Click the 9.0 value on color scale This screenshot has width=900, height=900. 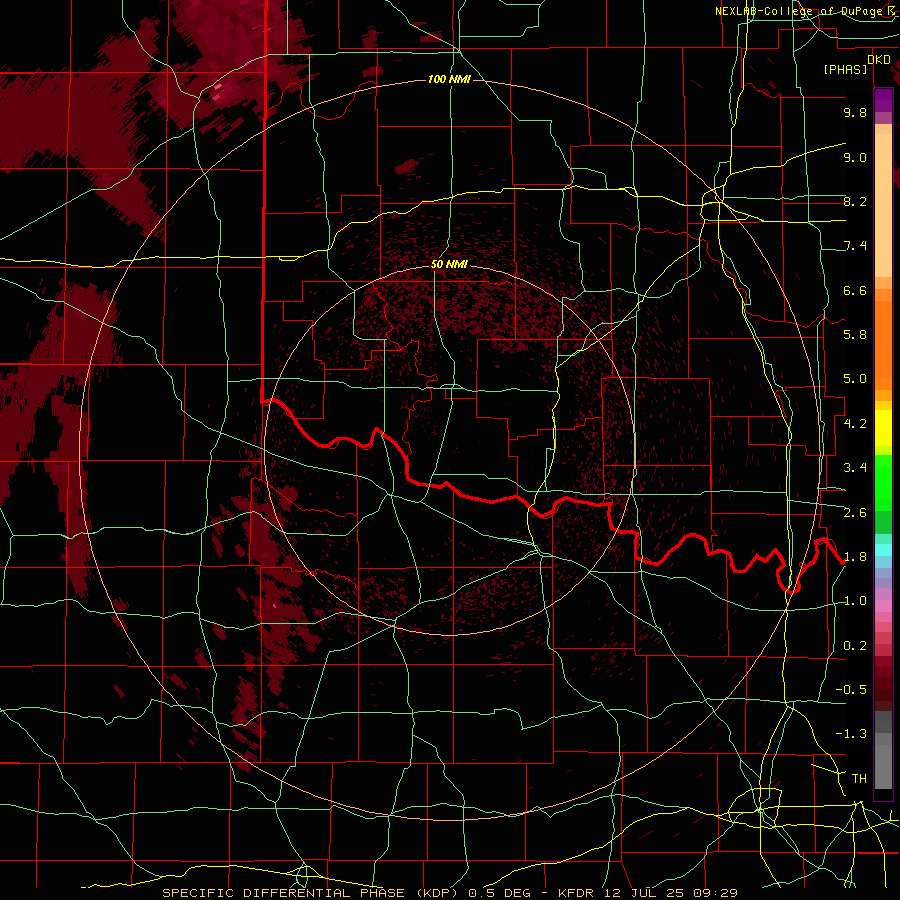(855, 157)
